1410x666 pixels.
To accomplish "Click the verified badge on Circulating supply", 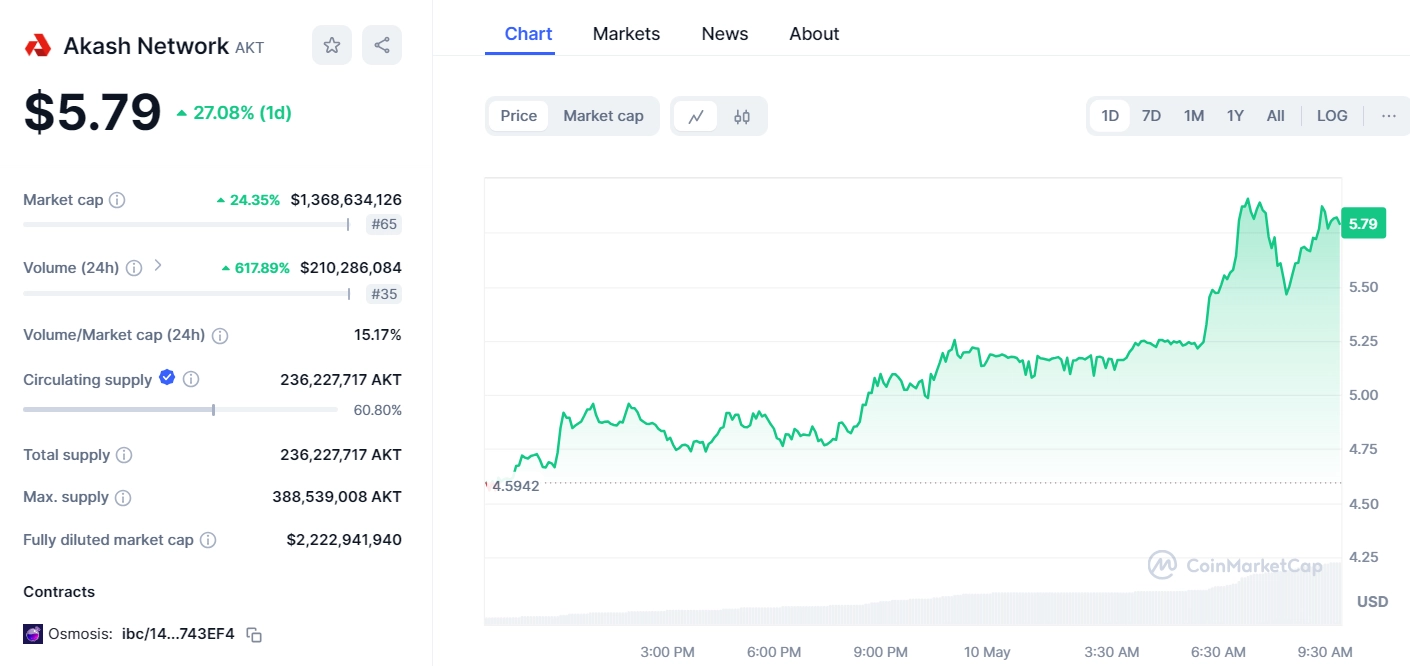I will tap(166, 378).
